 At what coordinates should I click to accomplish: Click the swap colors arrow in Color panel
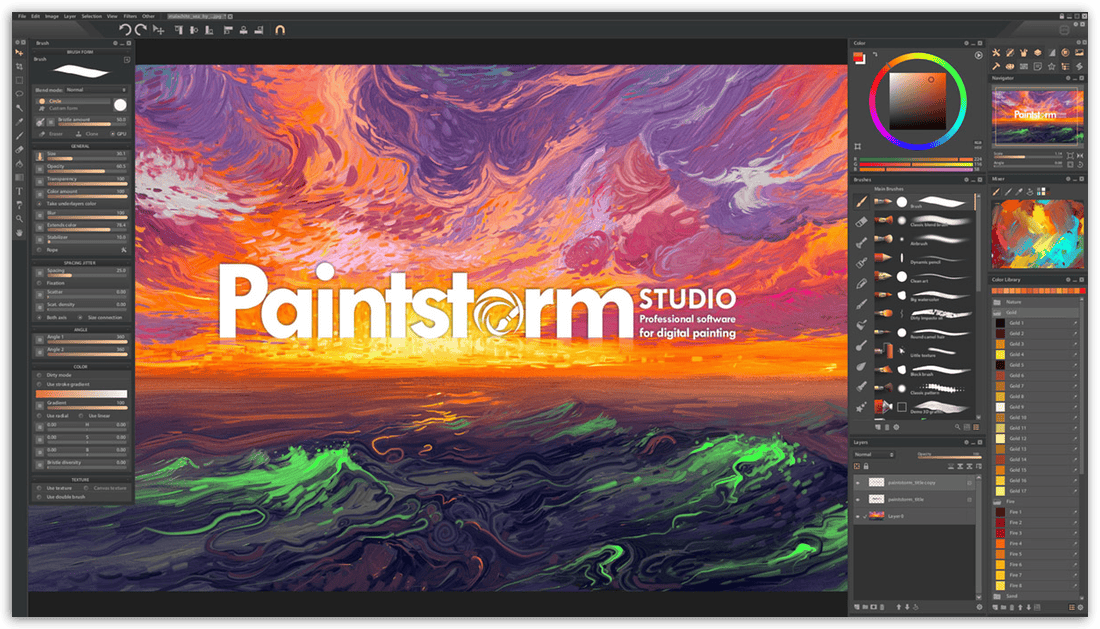(x=875, y=54)
